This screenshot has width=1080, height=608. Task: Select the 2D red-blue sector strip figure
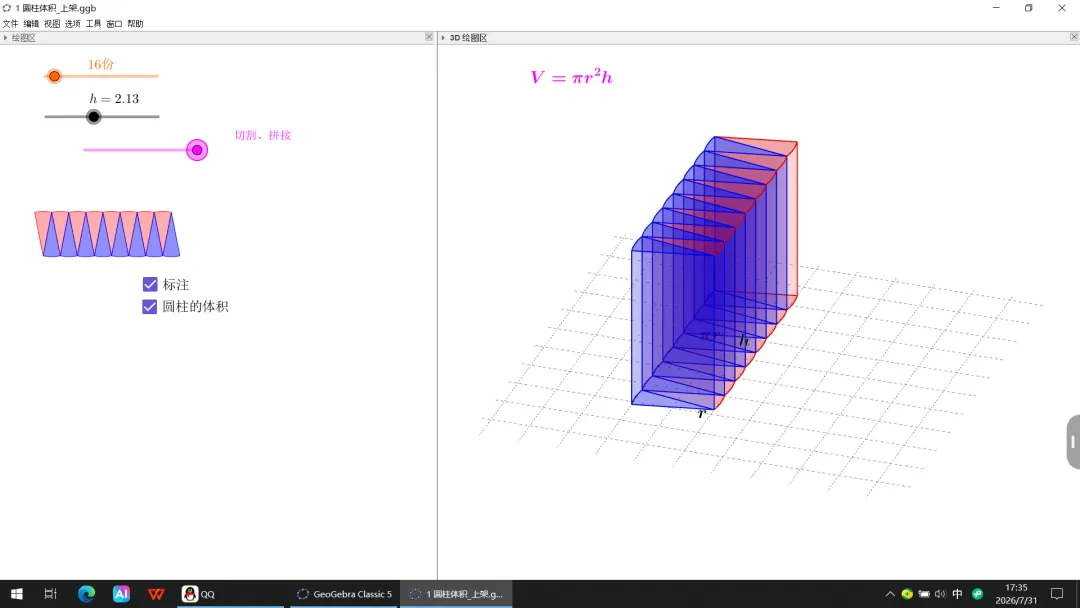click(107, 234)
